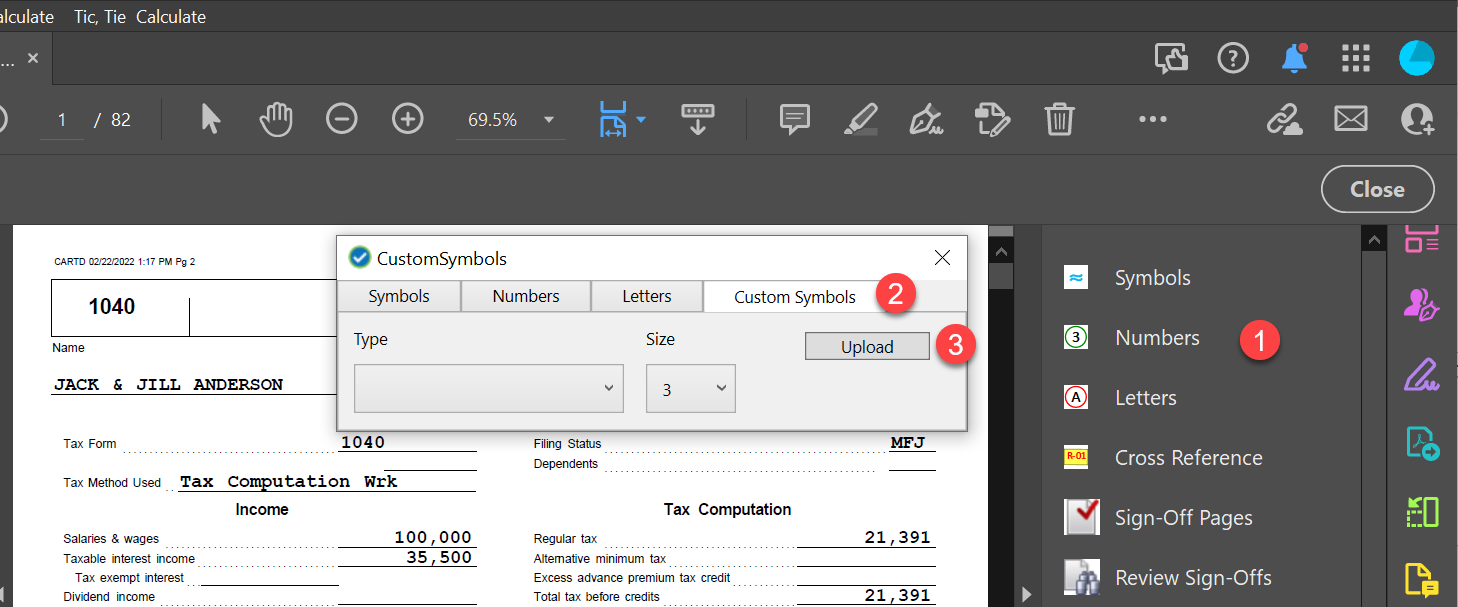This screenshot has width=1458, height=607.
Task: Click the Upload button
Action: pyautogui.click(x=866, y=346)
